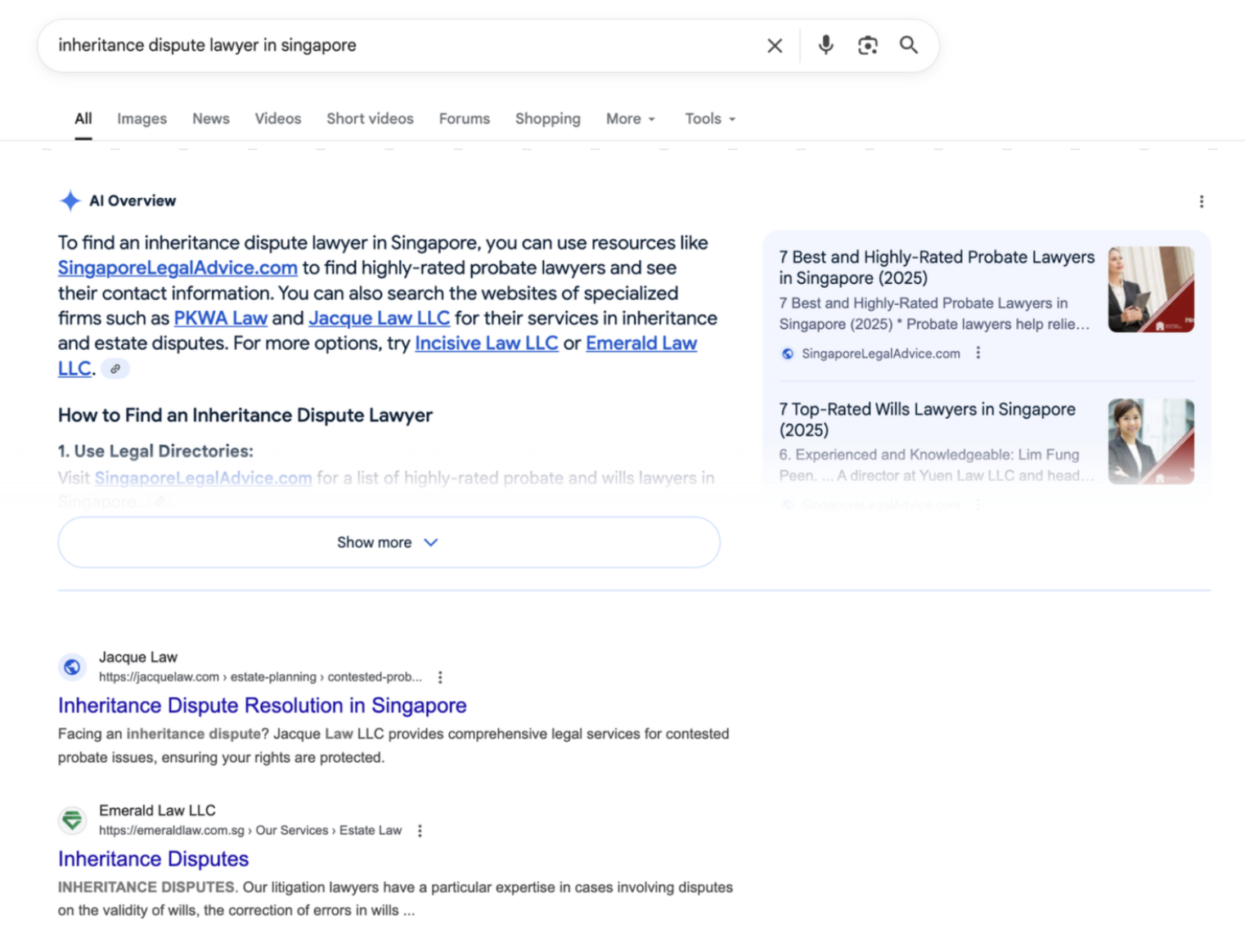
Task: Click the Probate Lawyers card thumbnail image
Action: tap(1151, 290)
